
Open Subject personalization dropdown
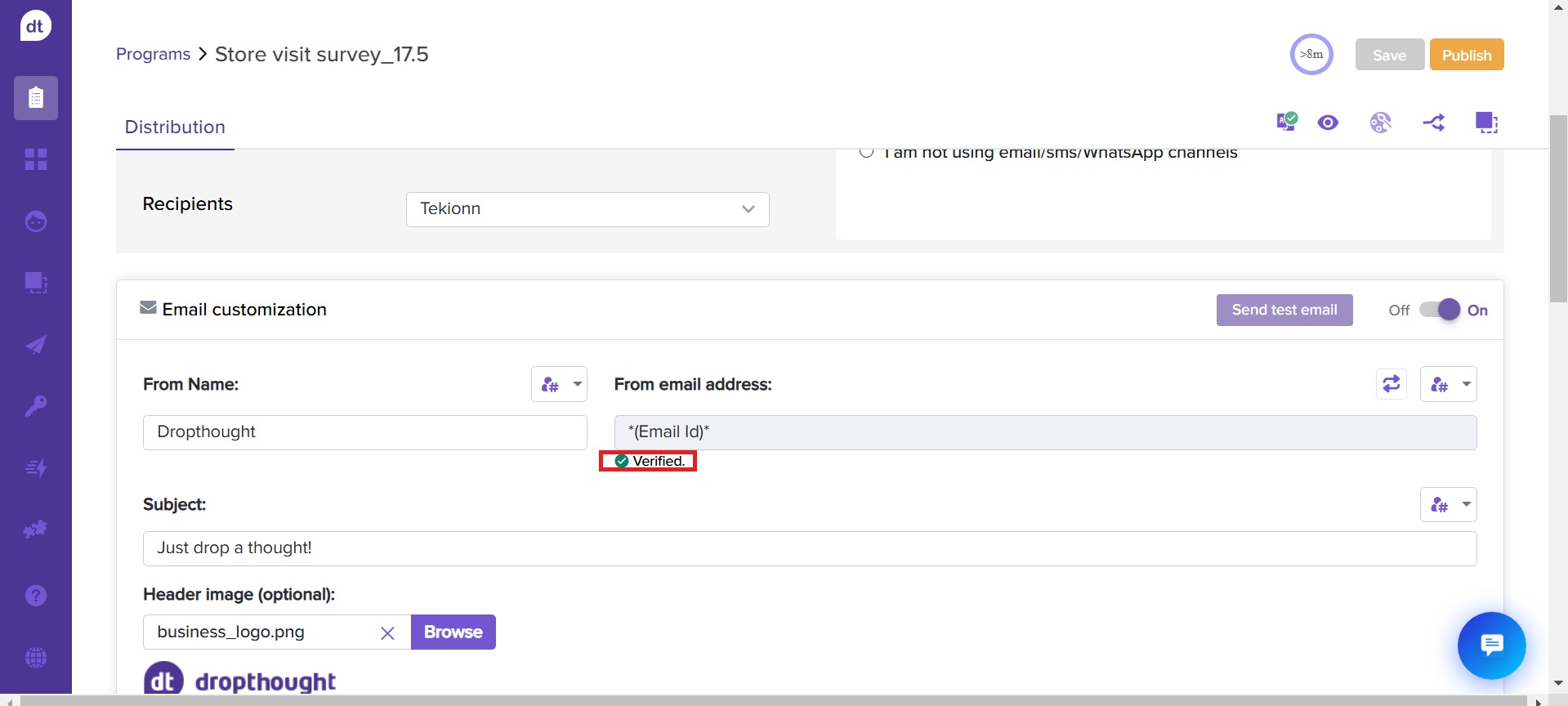point(1449,505)
